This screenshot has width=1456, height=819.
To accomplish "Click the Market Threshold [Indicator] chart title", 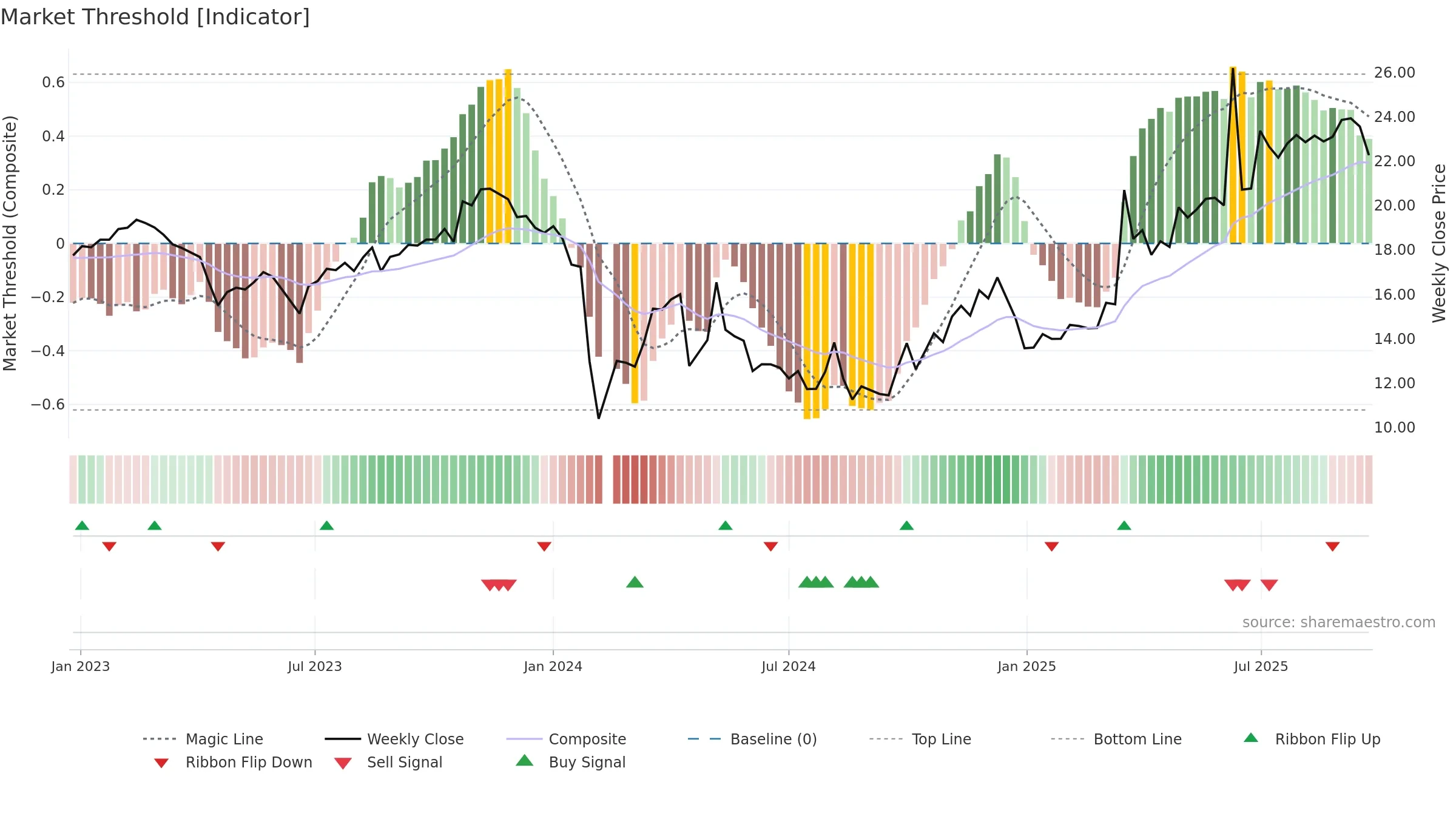I will 155,17.
